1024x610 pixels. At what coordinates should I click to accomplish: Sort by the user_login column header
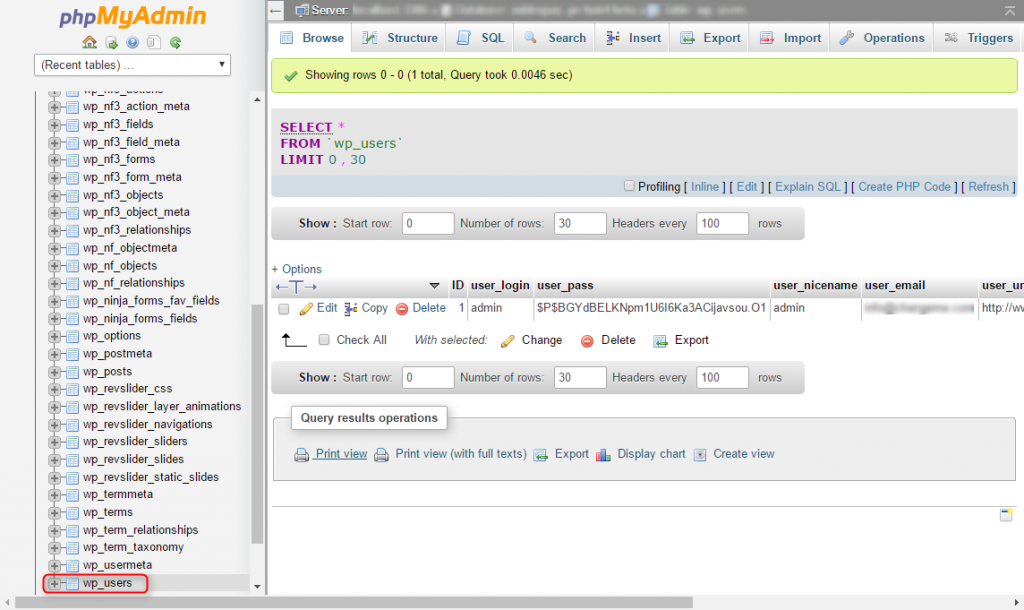click(500, 285)
